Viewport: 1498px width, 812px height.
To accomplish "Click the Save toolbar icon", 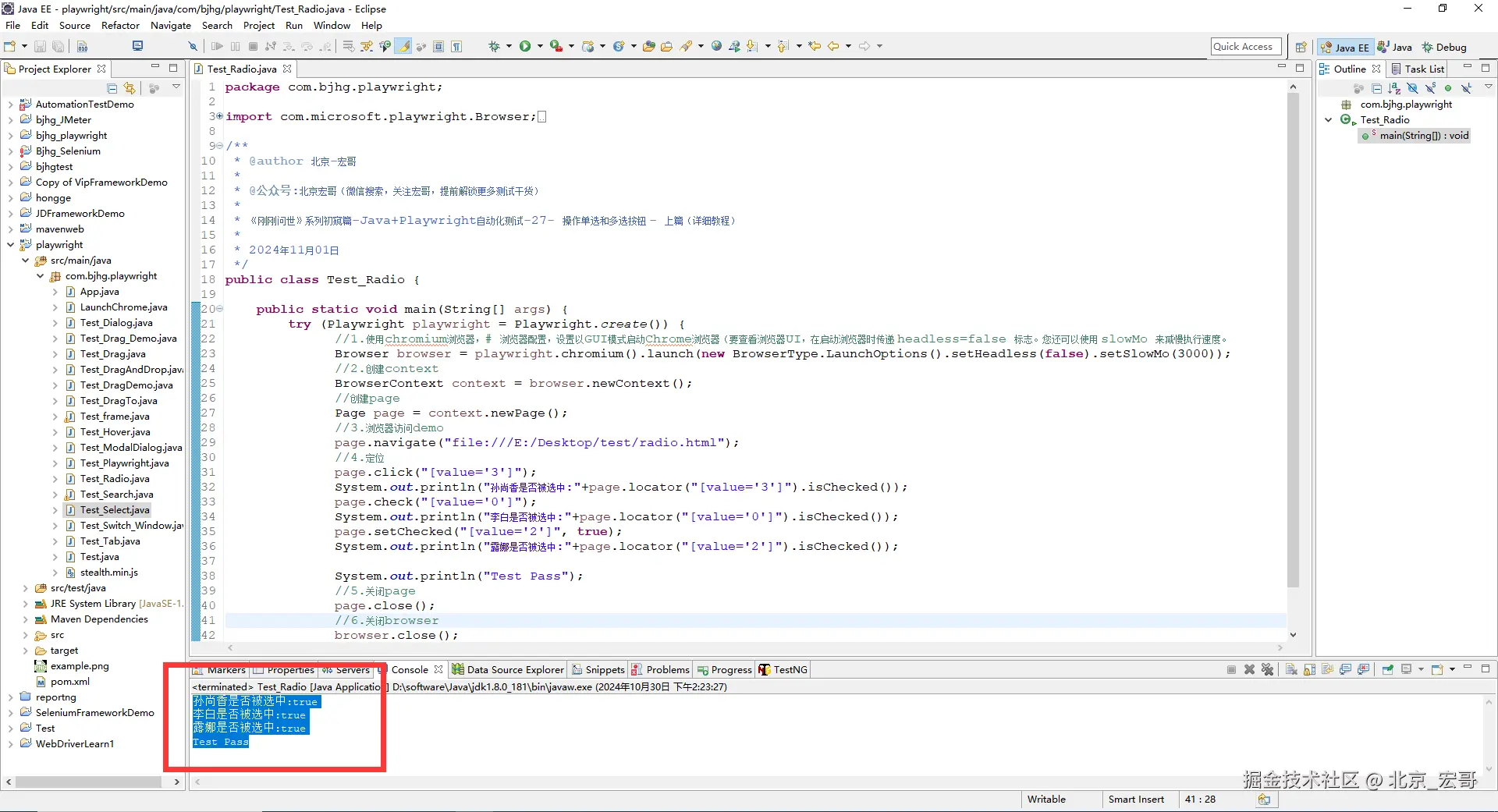I will pos(41,46).
